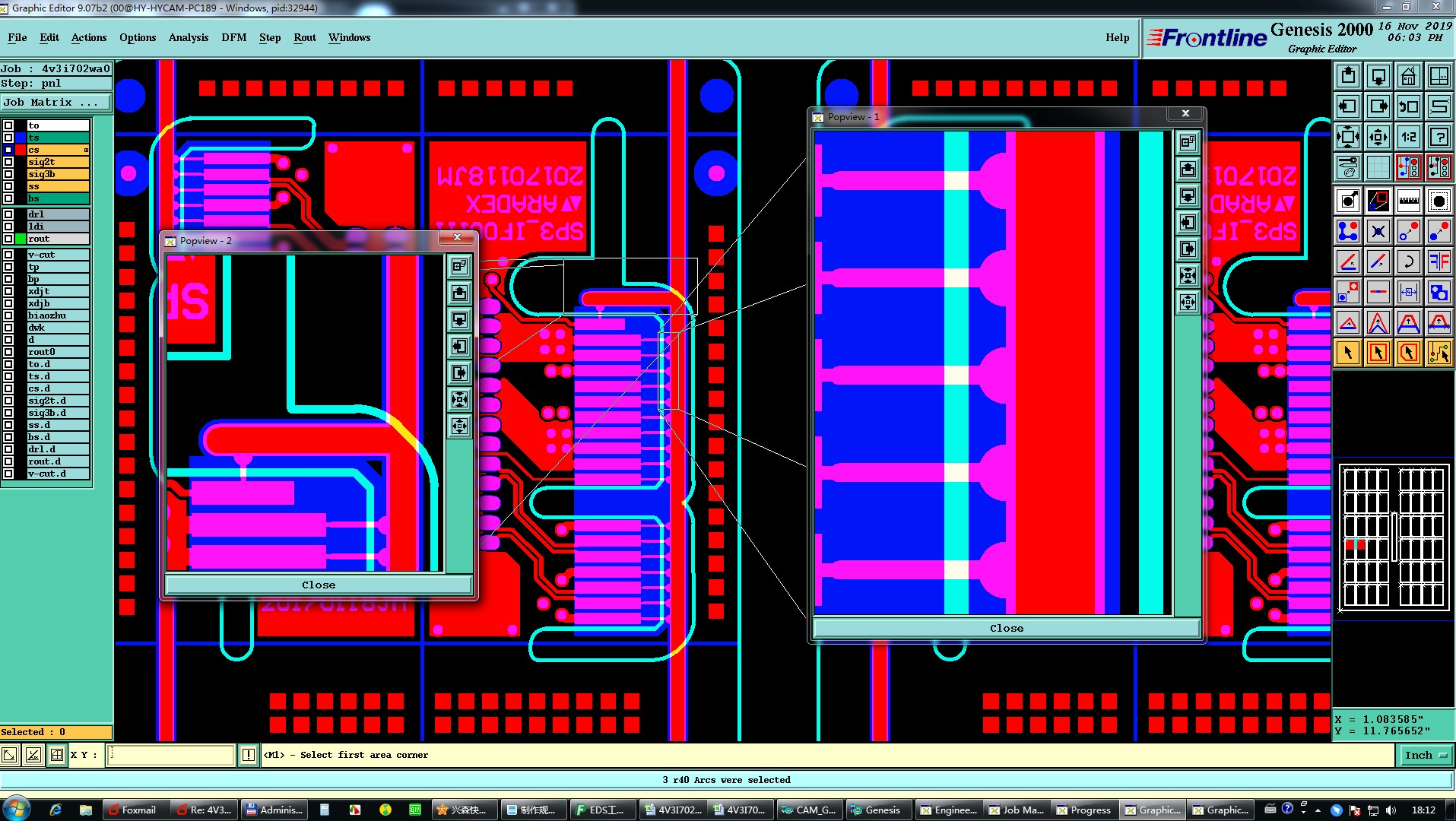Image resolution: width=1456 pixels, height=821 pixels.
Task: Toggle the 'ts' layer checkbox
Action: [8, 138]
